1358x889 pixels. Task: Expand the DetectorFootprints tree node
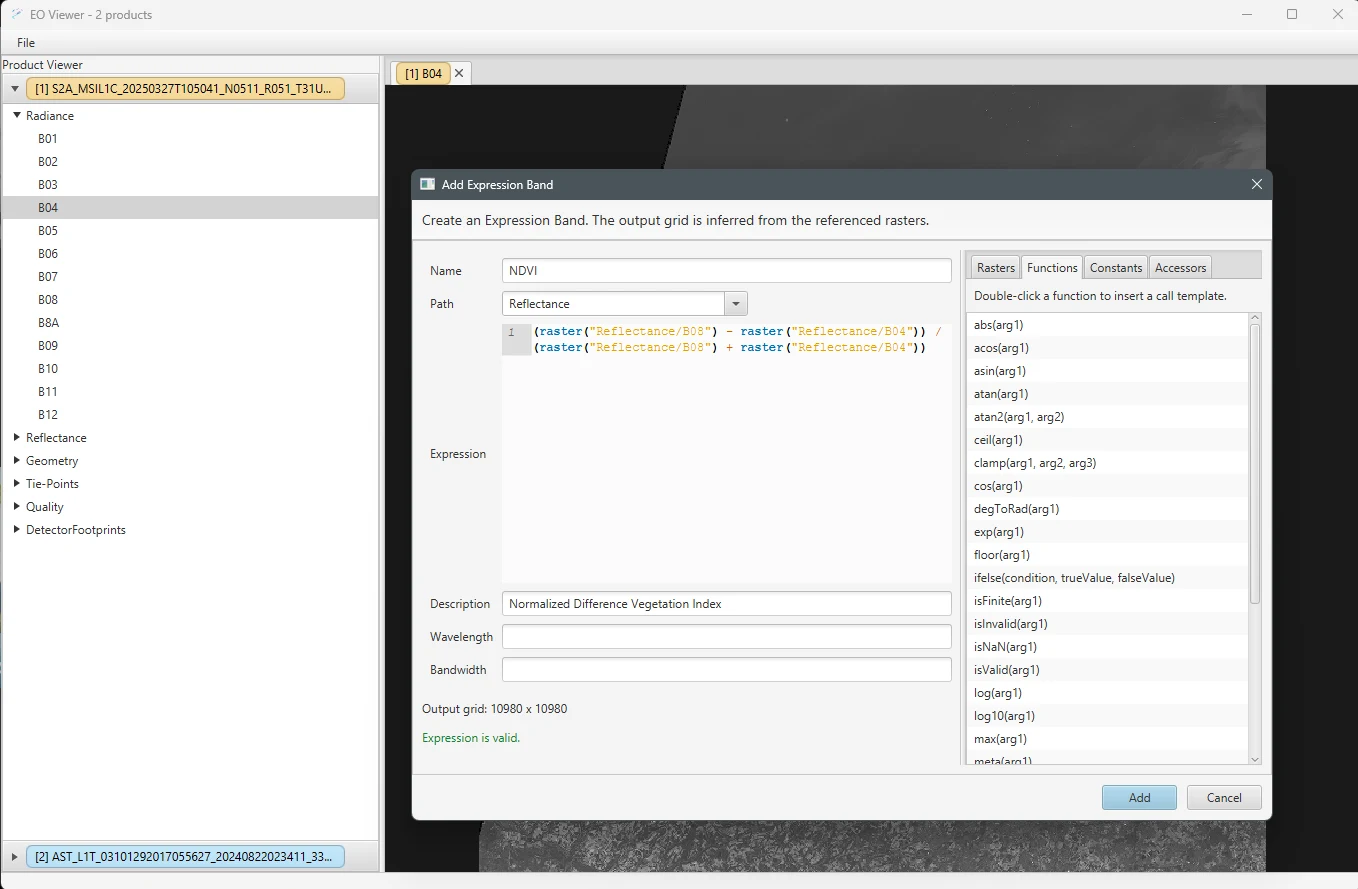pyautogui.click(x=17, y=529)
